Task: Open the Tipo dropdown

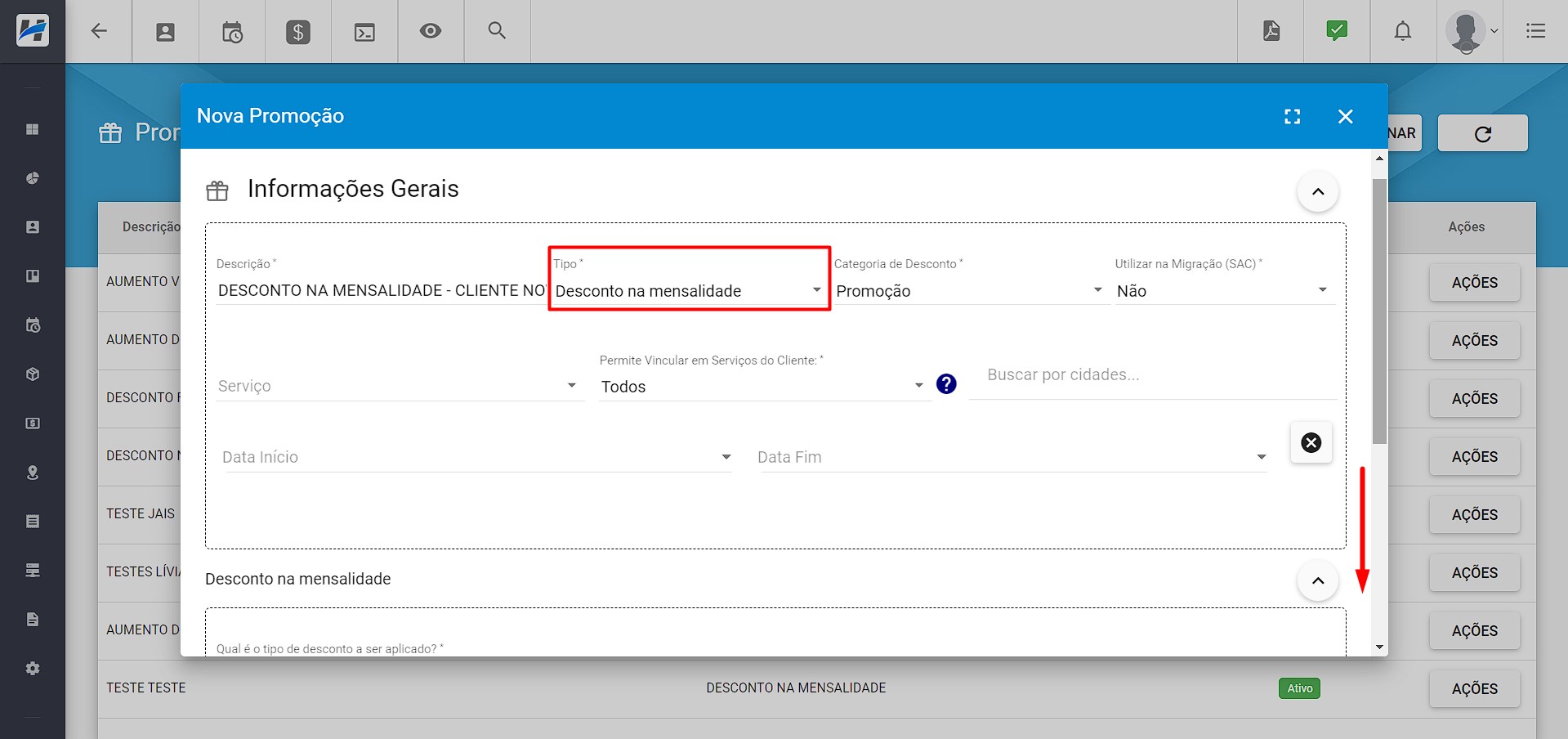Action: [688, 291]
